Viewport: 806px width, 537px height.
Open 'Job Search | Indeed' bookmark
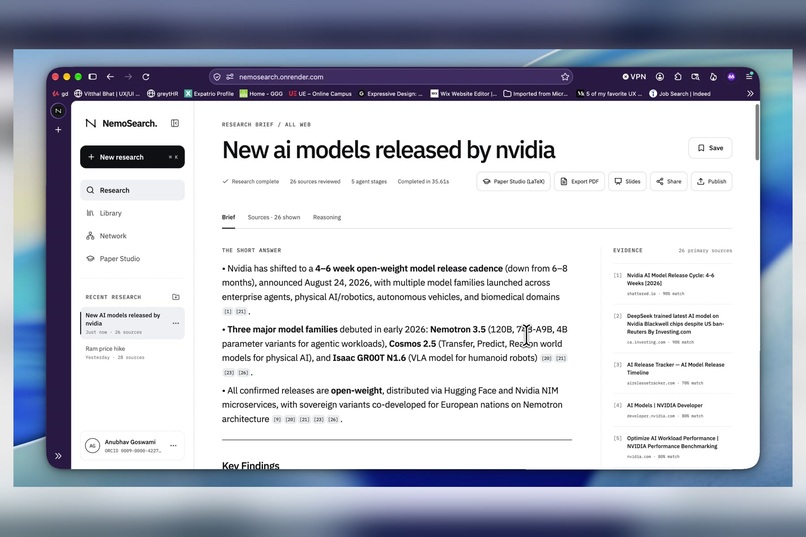click(x=680, y=94)
